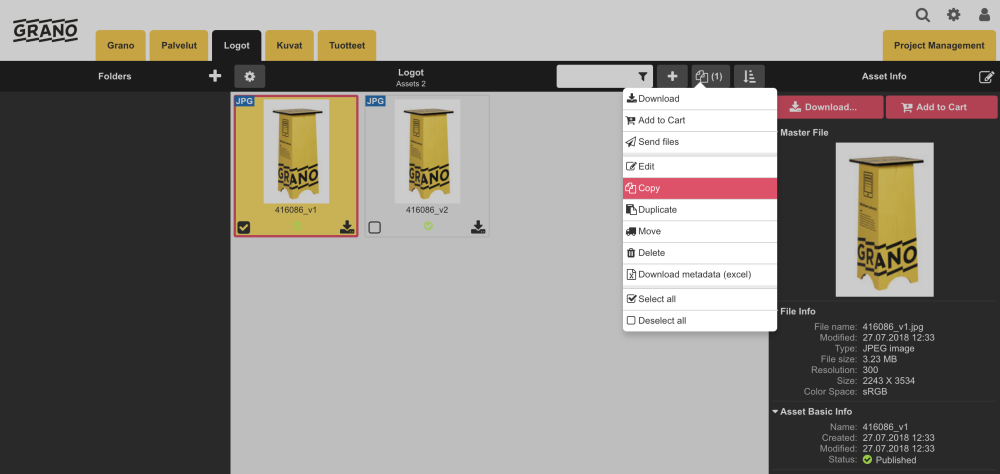Choose Edit from the menu
The width and height of the screenshot is (1000, 474).
(x=700, y=167)
